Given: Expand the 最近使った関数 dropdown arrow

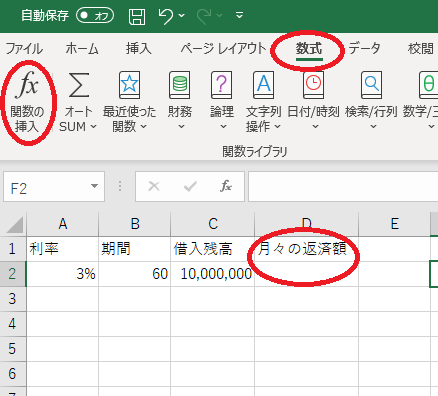Looking at the screenshot, I should pyautogui.click(x=144, y=127).
